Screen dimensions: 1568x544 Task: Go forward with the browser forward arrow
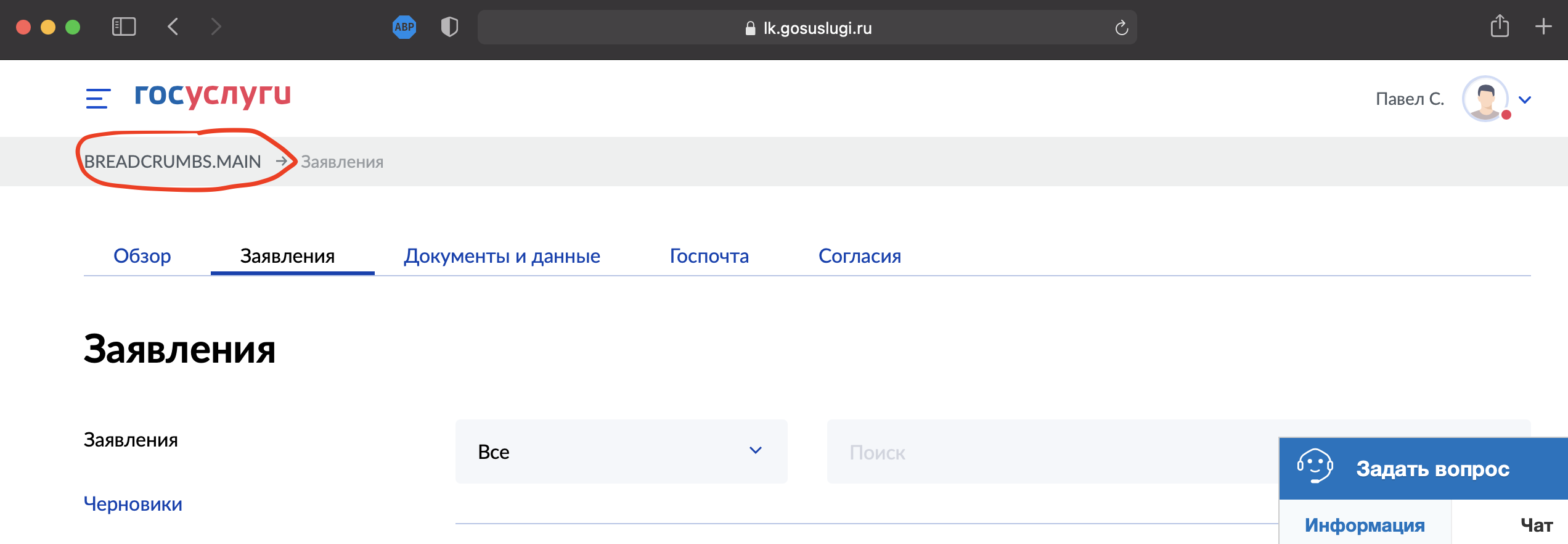tap(215, 27)
